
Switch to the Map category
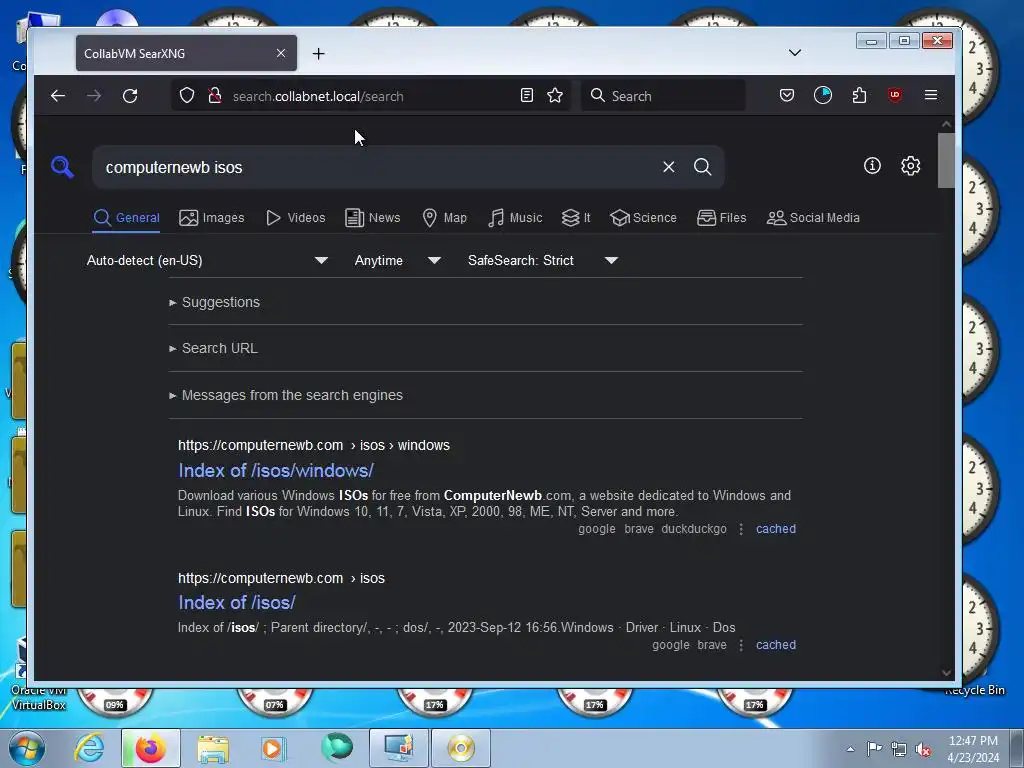(x=445, y=217)
